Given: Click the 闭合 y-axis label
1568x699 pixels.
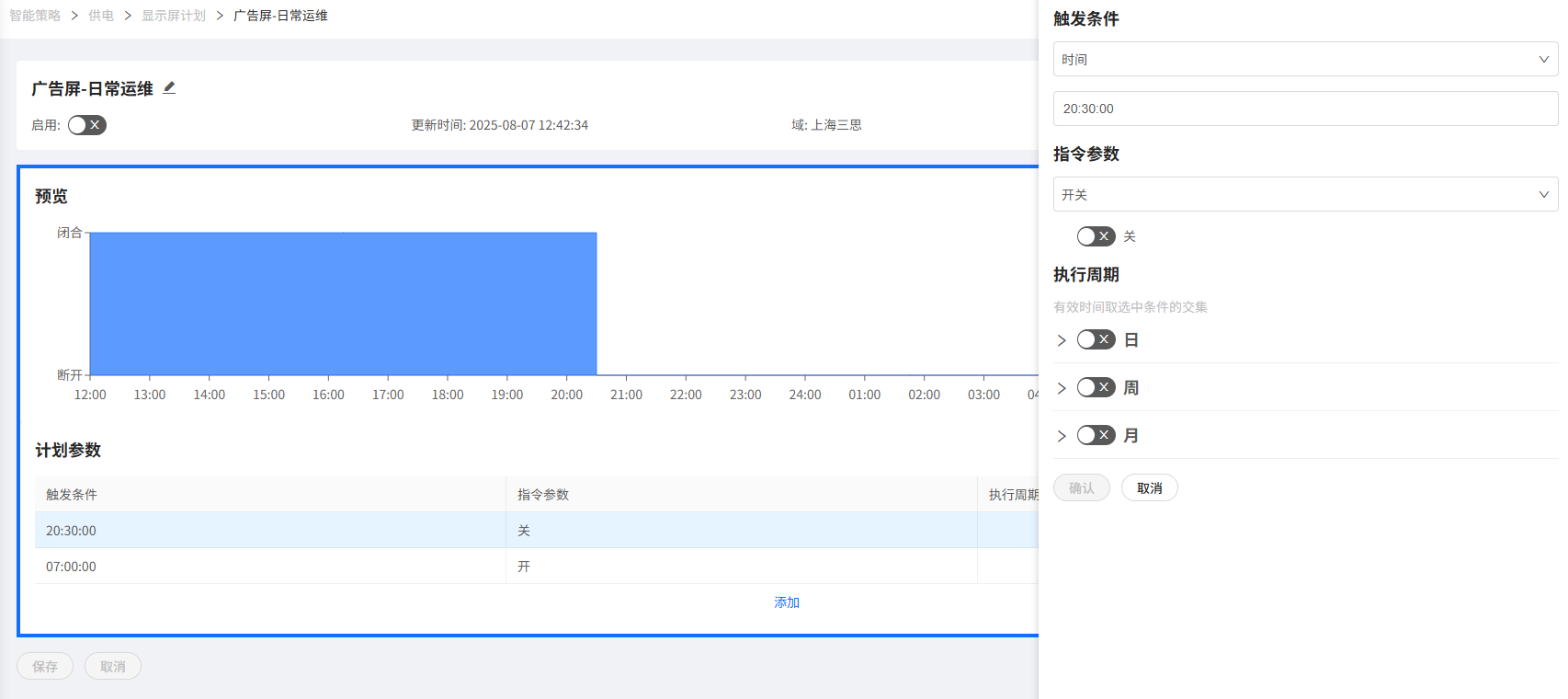Looking at the screenshot, I should pyautogui.click(x=70, y=233).
